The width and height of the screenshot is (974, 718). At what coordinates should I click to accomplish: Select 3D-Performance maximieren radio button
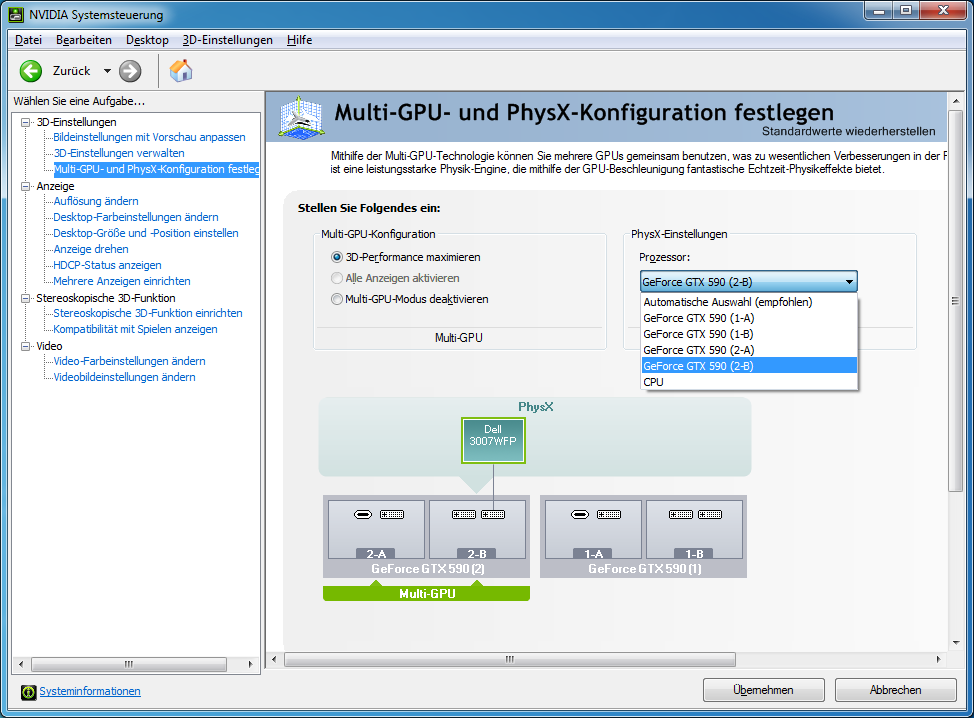[337, 257]
